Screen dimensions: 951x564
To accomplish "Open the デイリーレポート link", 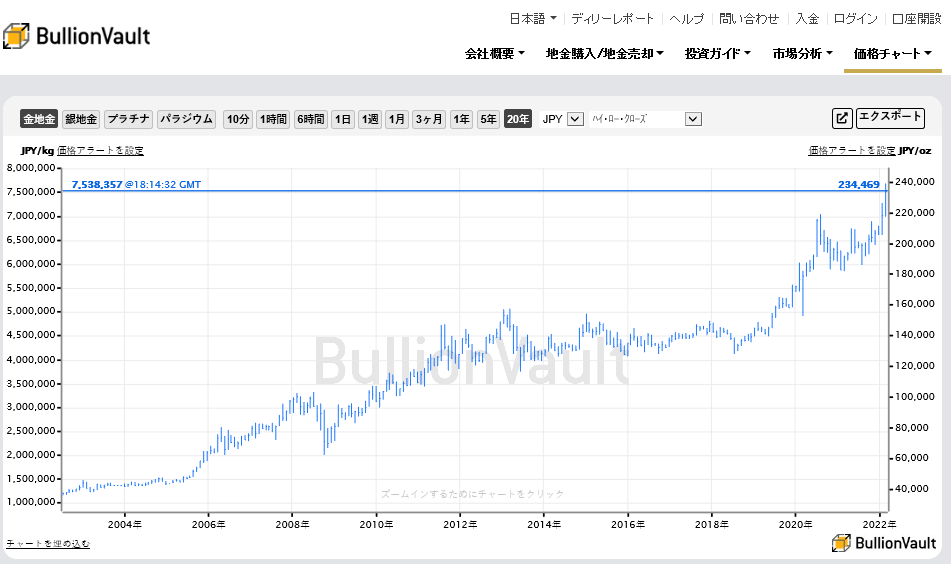I will click(613, 19).
